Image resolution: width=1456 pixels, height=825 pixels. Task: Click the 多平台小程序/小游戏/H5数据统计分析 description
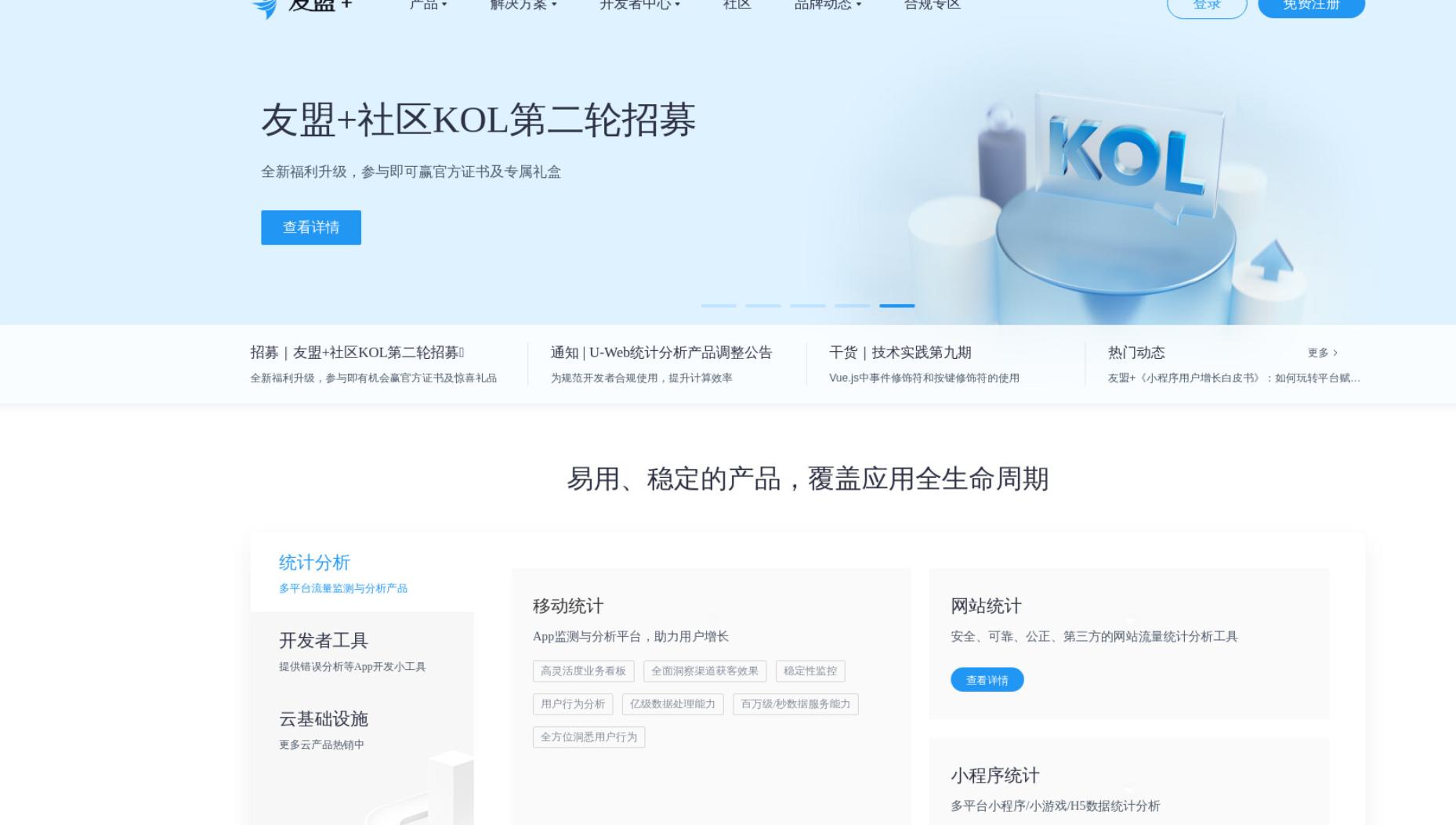[1055, 805]
